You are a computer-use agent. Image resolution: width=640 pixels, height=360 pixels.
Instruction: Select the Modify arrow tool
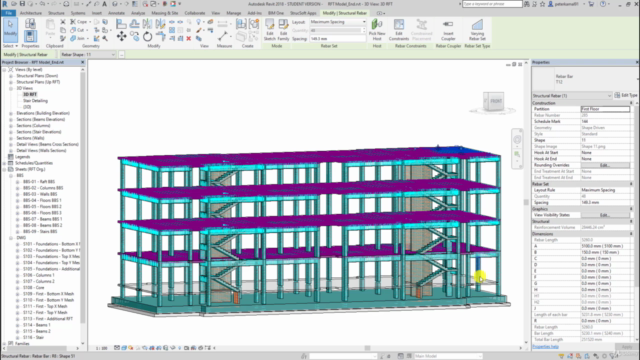[11, 29]
